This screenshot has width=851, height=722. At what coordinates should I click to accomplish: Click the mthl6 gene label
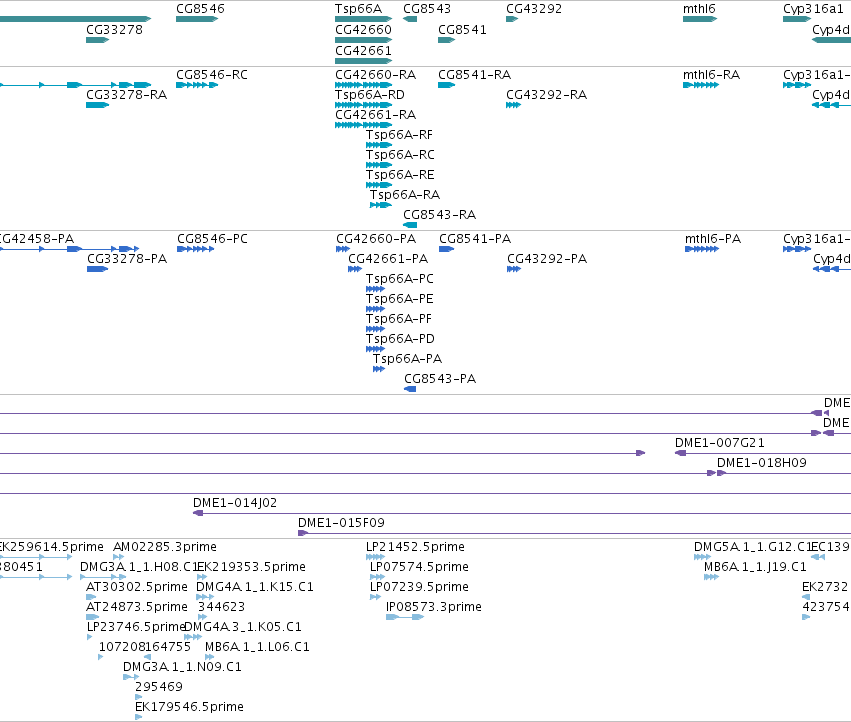point(699,9)
